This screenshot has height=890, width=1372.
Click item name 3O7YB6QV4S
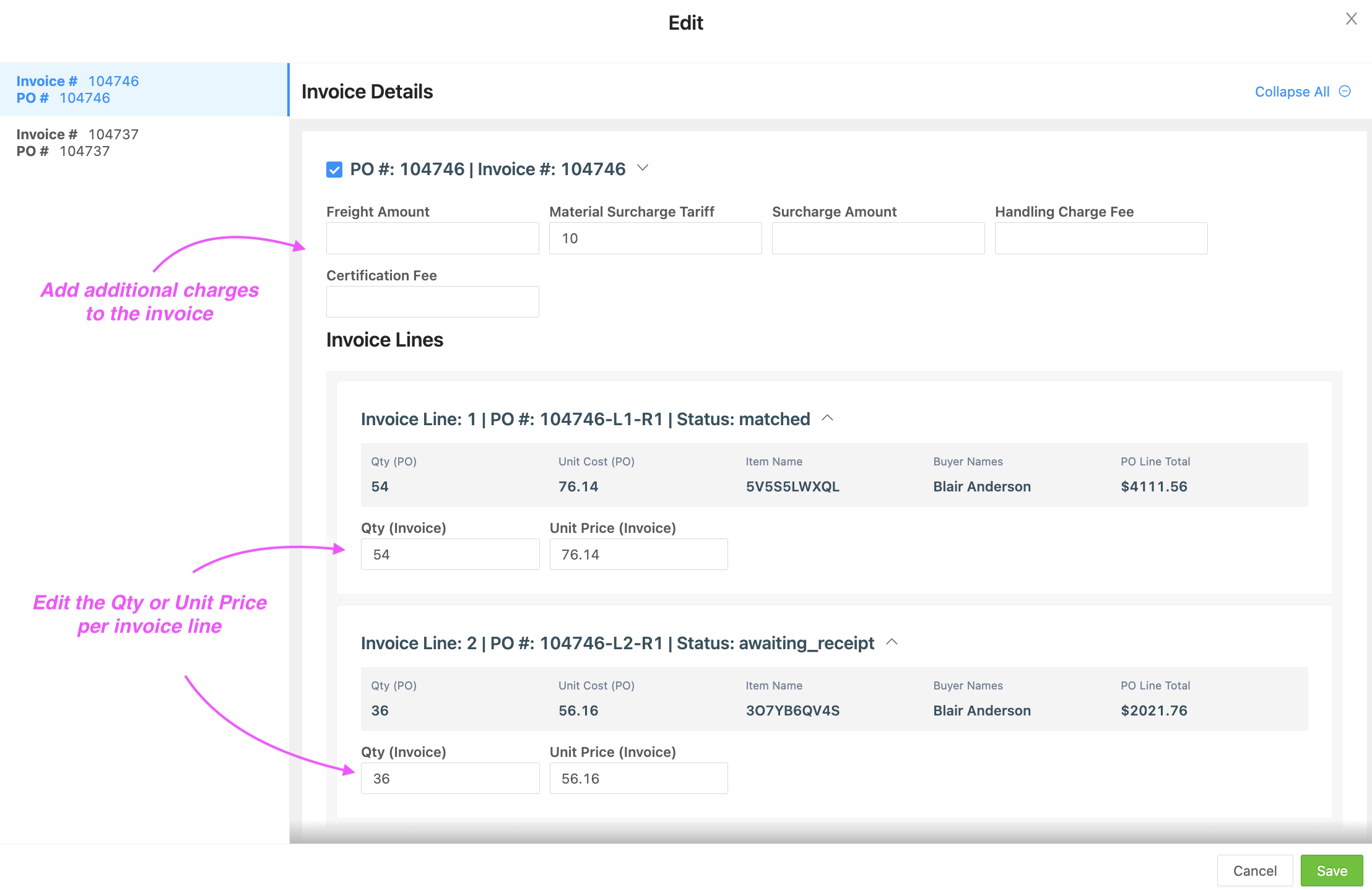tap(792, 711)
